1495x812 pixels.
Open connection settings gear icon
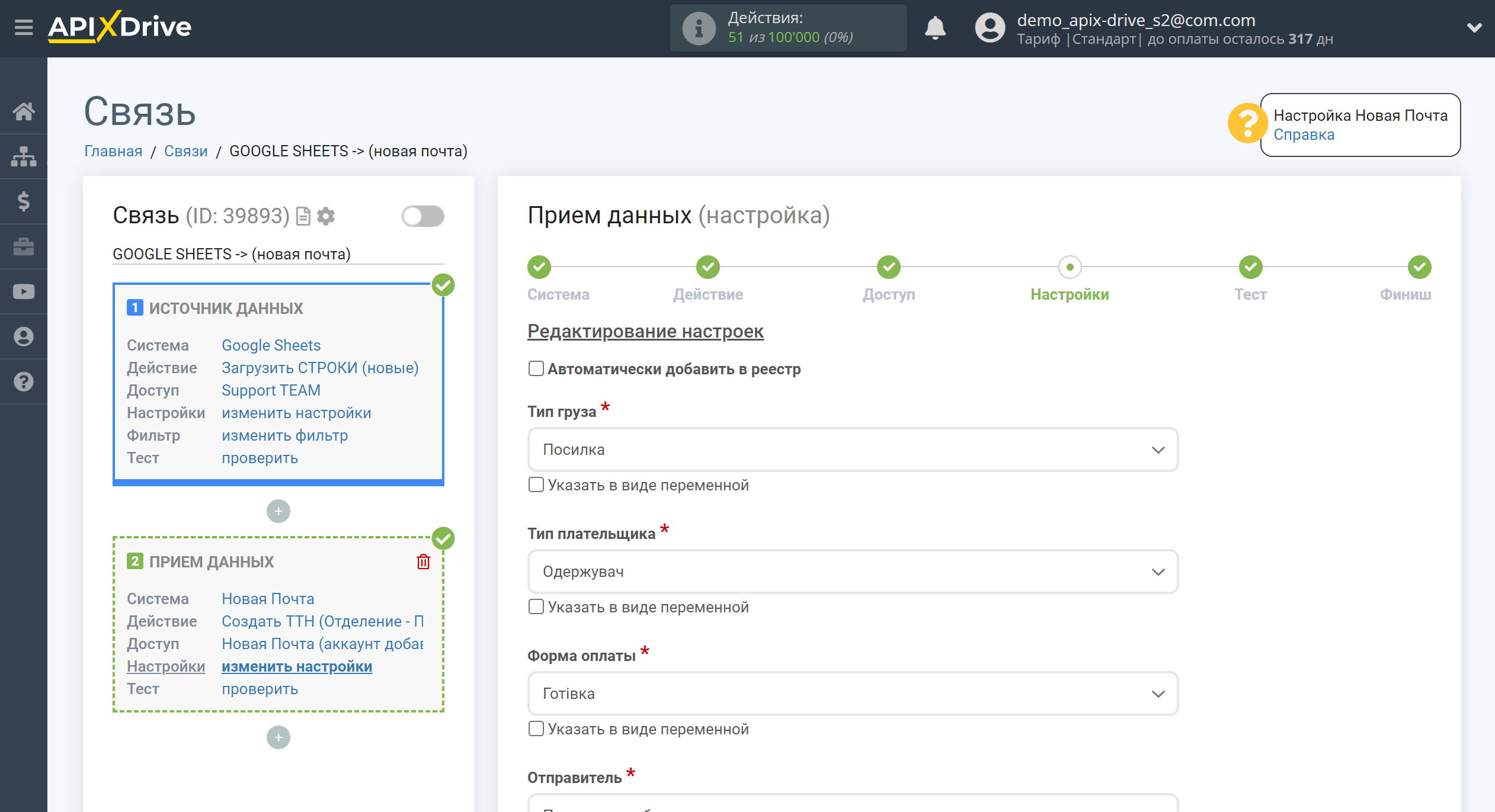[325, 216]
